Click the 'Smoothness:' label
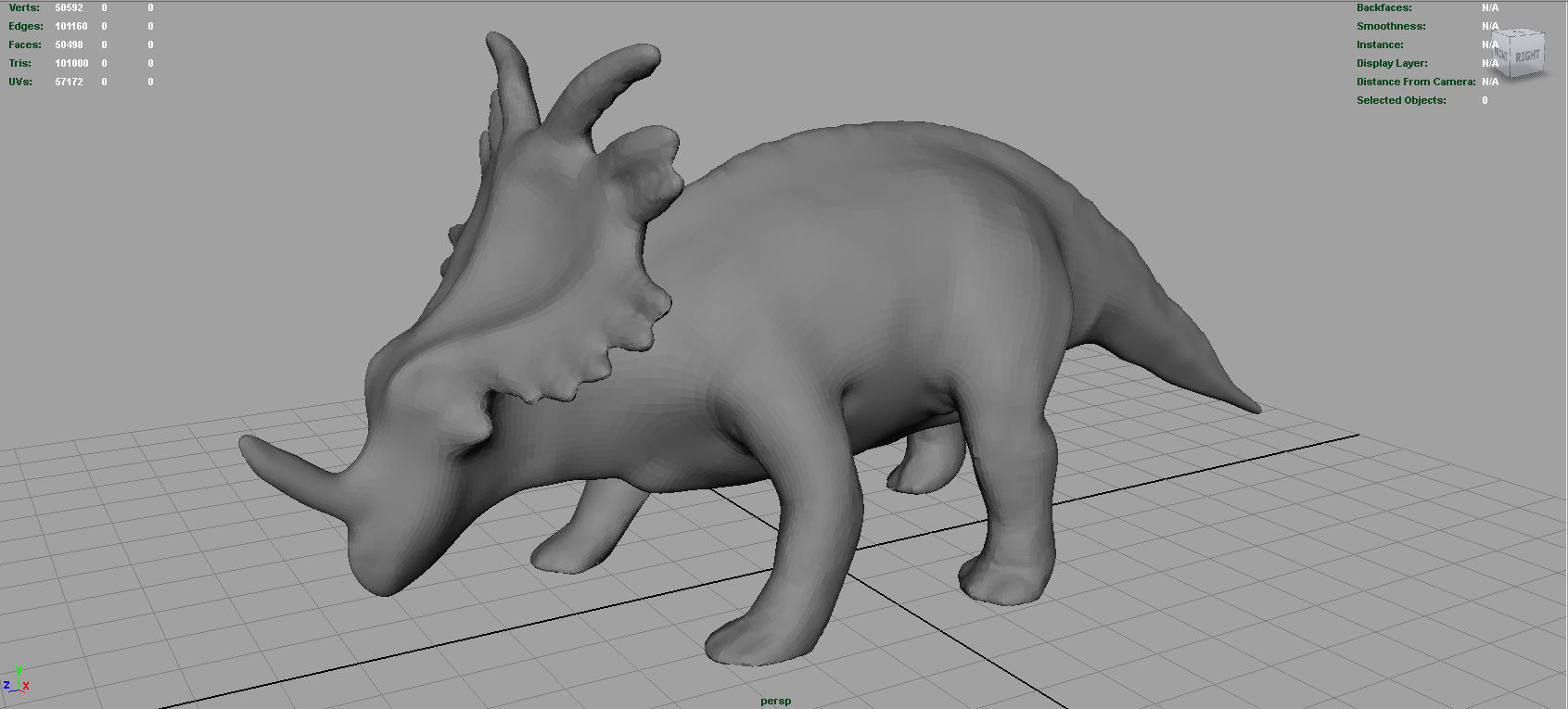The width and height of the screenshot is (1568, 709). (1391, 26)
